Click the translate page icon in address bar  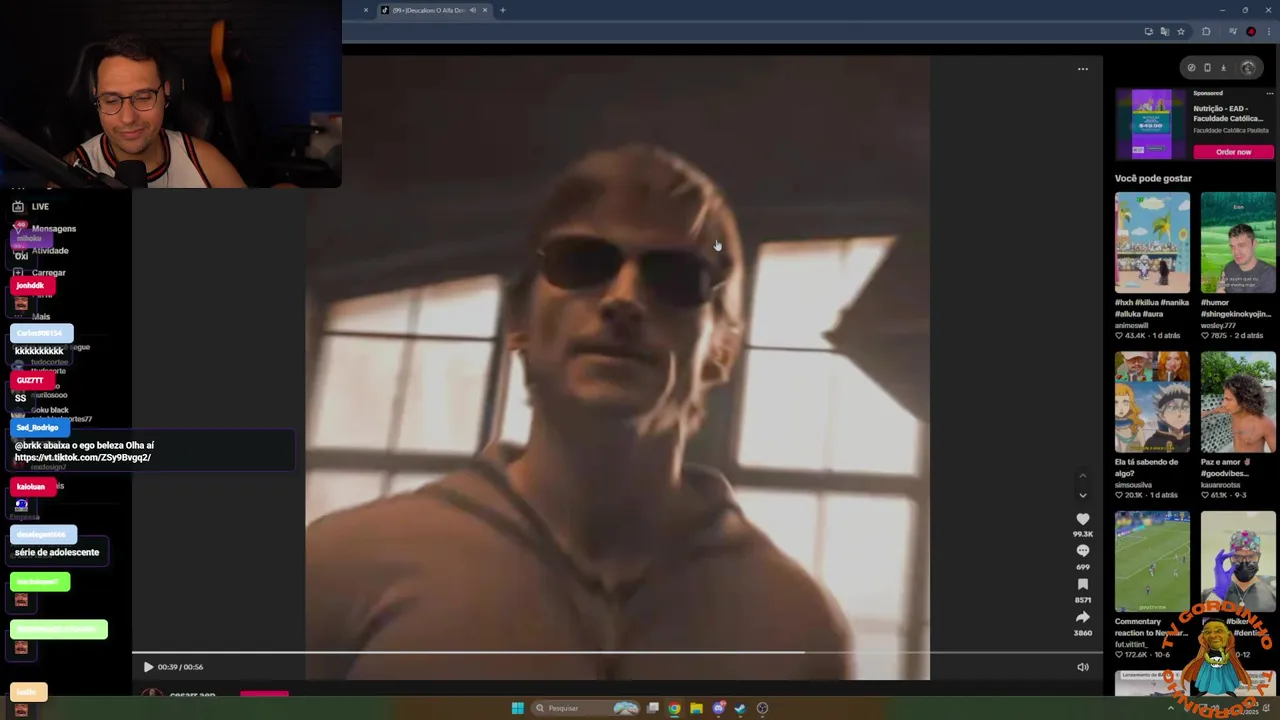(1164, 32)
